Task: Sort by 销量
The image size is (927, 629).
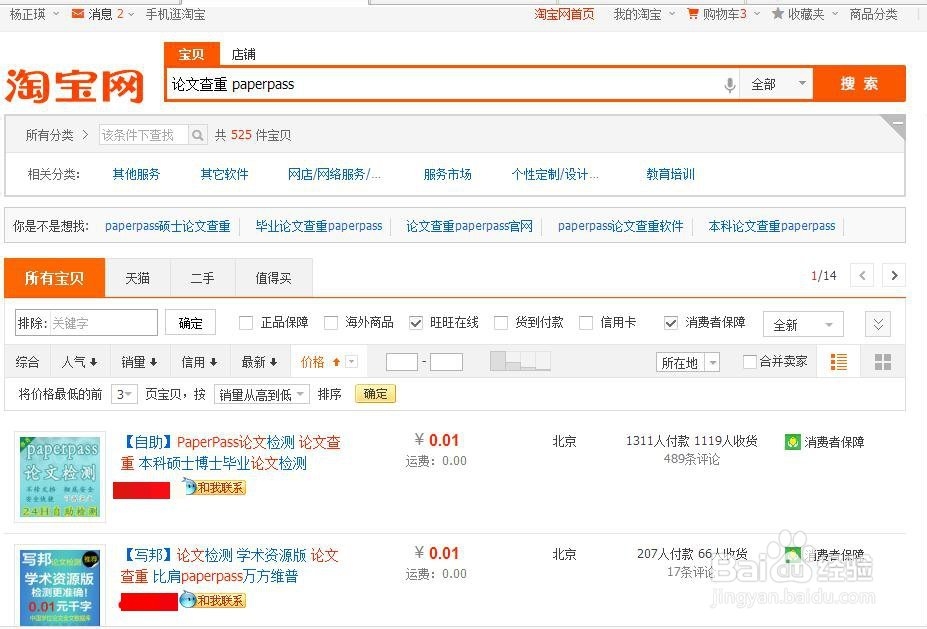Action: (x=140, y=362)
